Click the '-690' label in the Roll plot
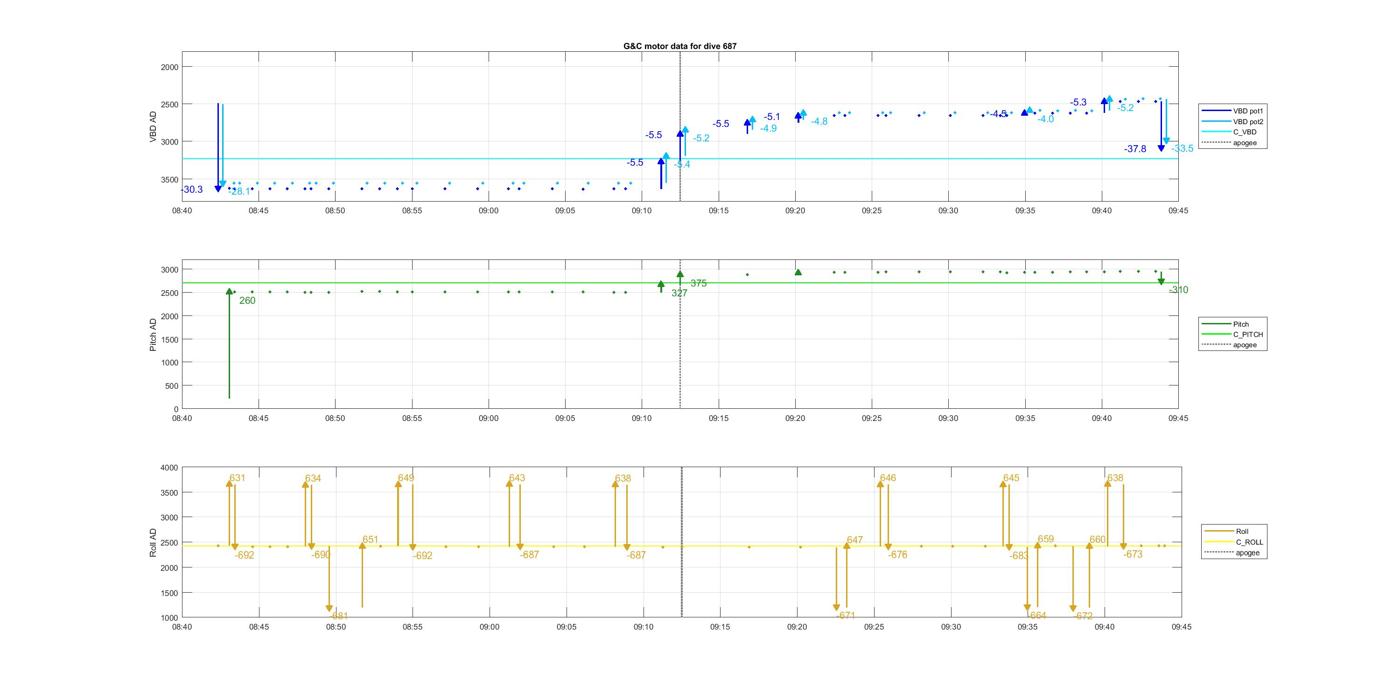This screenshot has height=693, width=1400. click(320, 554)
